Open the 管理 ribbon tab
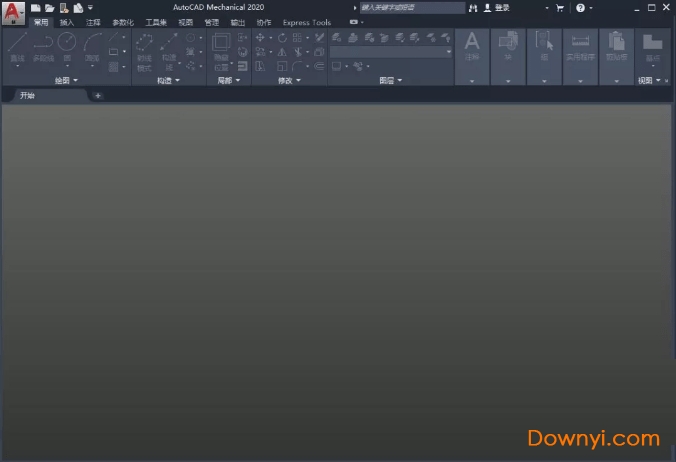676x462 pixels. (212, 22)
